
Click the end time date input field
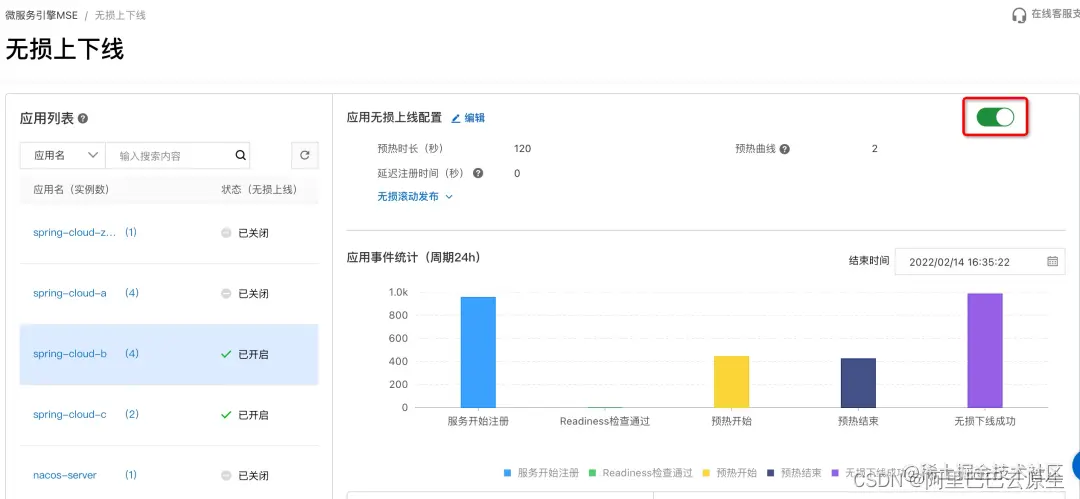[979, 262]
